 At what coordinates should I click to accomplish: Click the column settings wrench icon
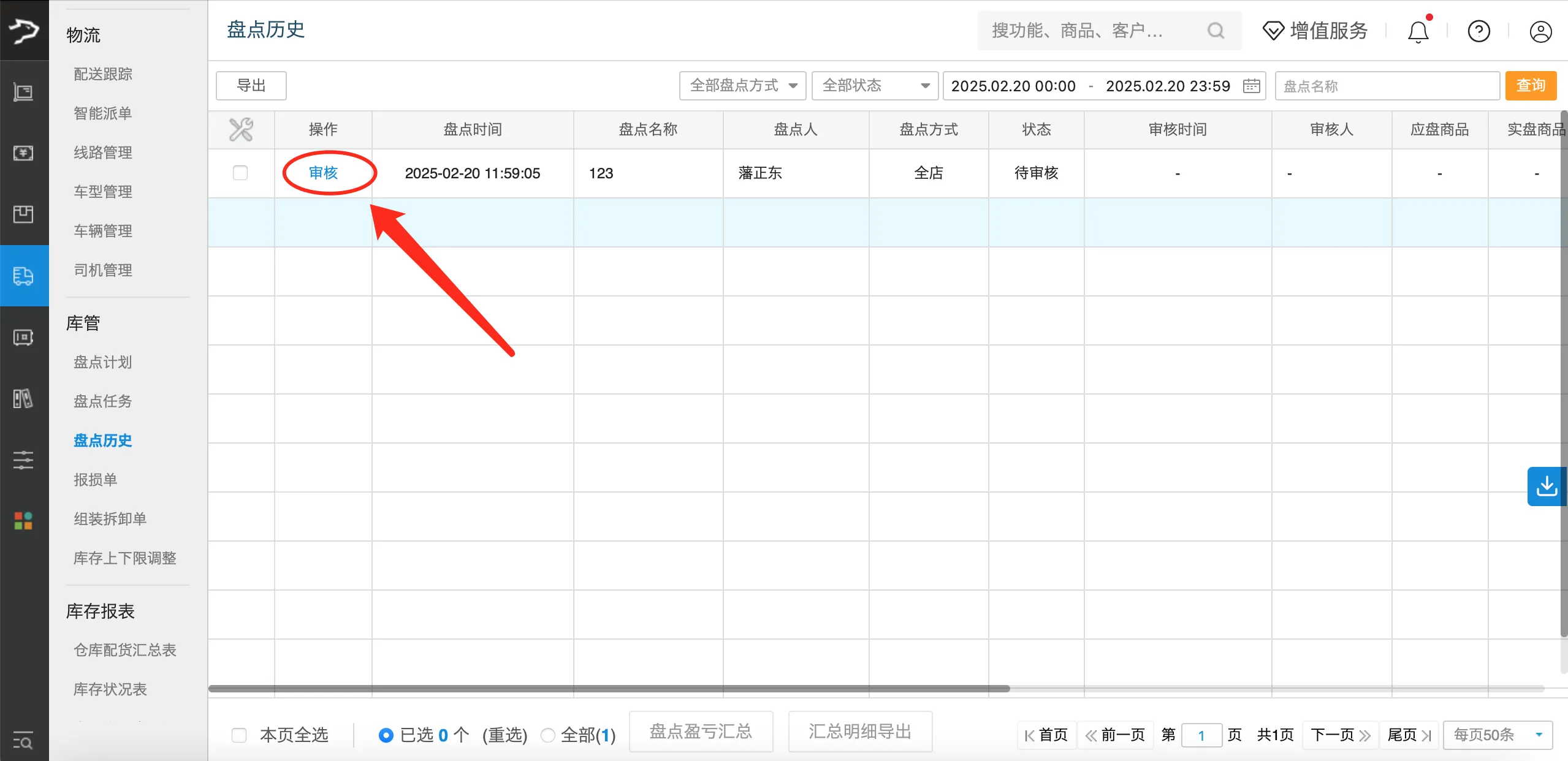(241, 129)
